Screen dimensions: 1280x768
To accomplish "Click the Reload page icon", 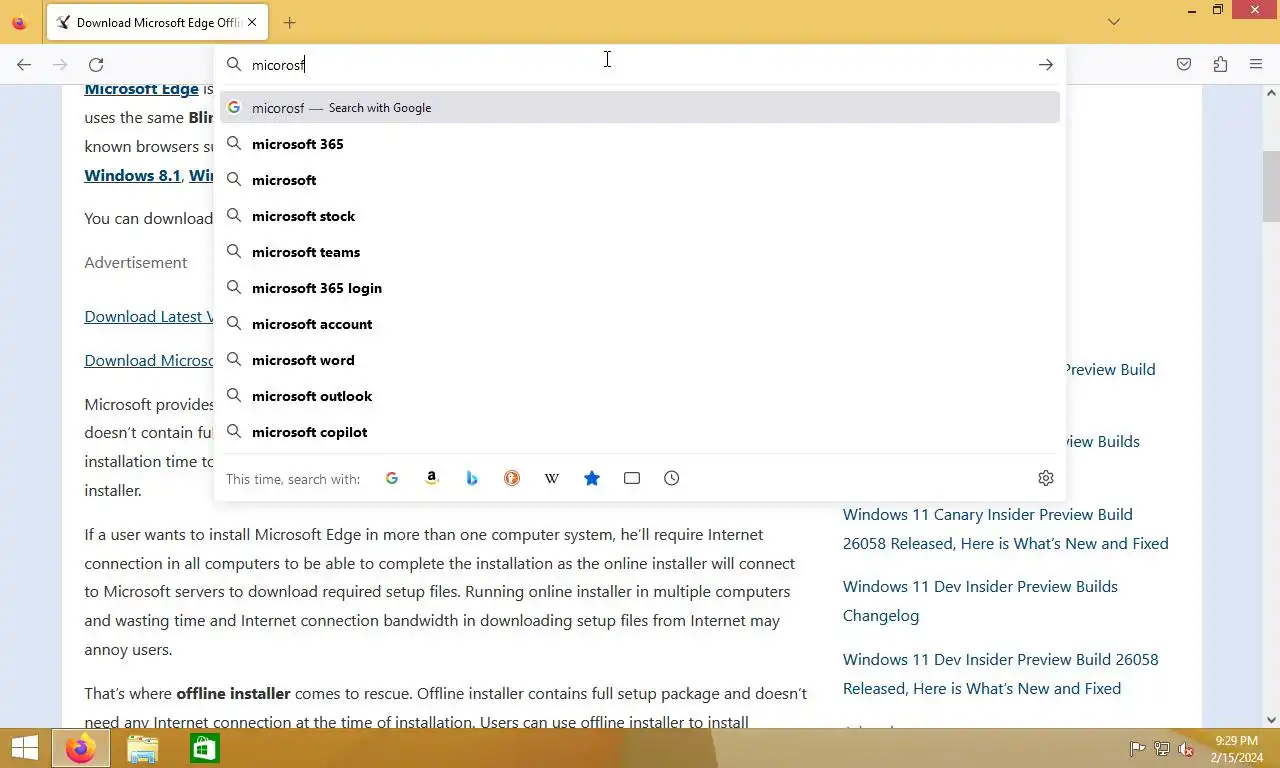I will 96,65.
